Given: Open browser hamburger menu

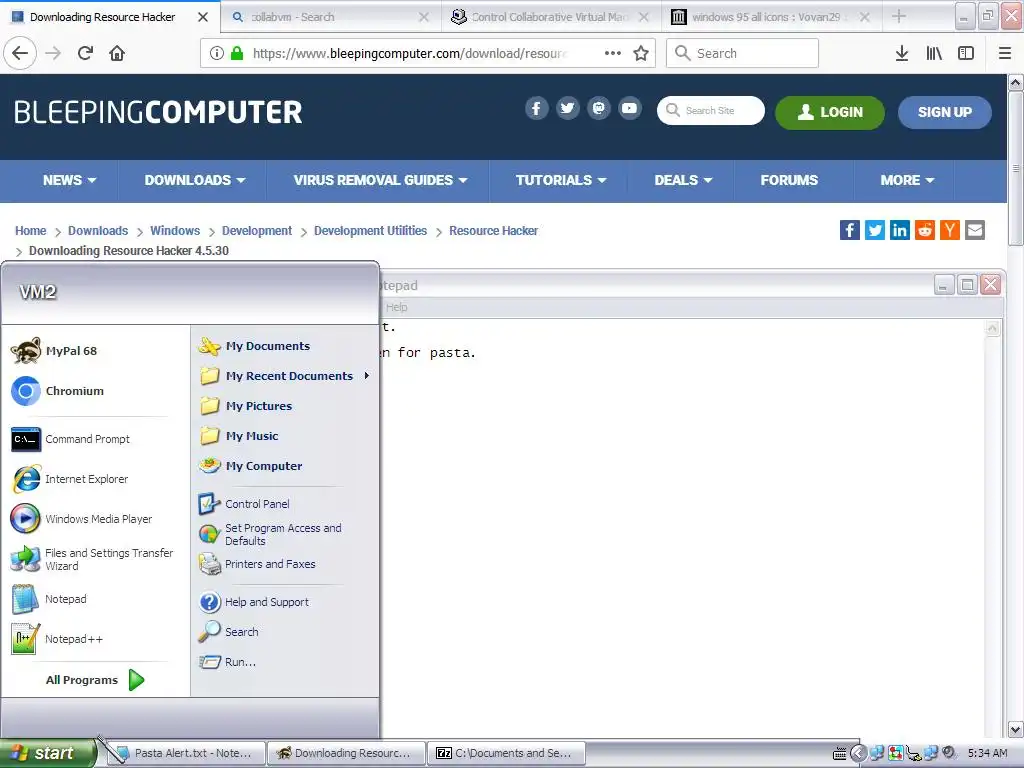Looking at the screenshot, I should (x=1004, y=53).
